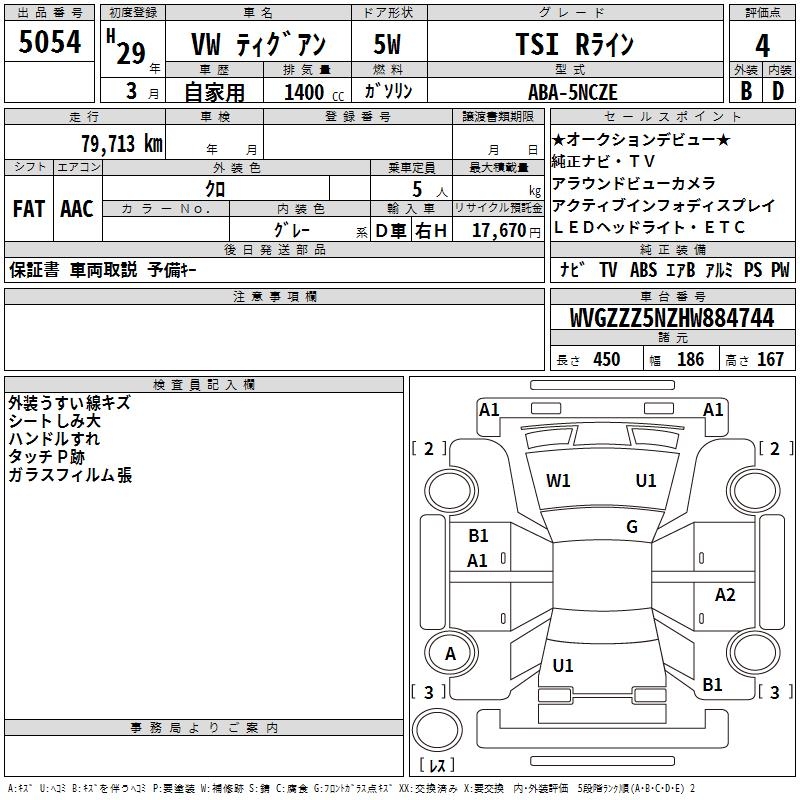Select the A2 damage marker on diagram
Viewport: 800px width, 800px height.
point(725,595)
